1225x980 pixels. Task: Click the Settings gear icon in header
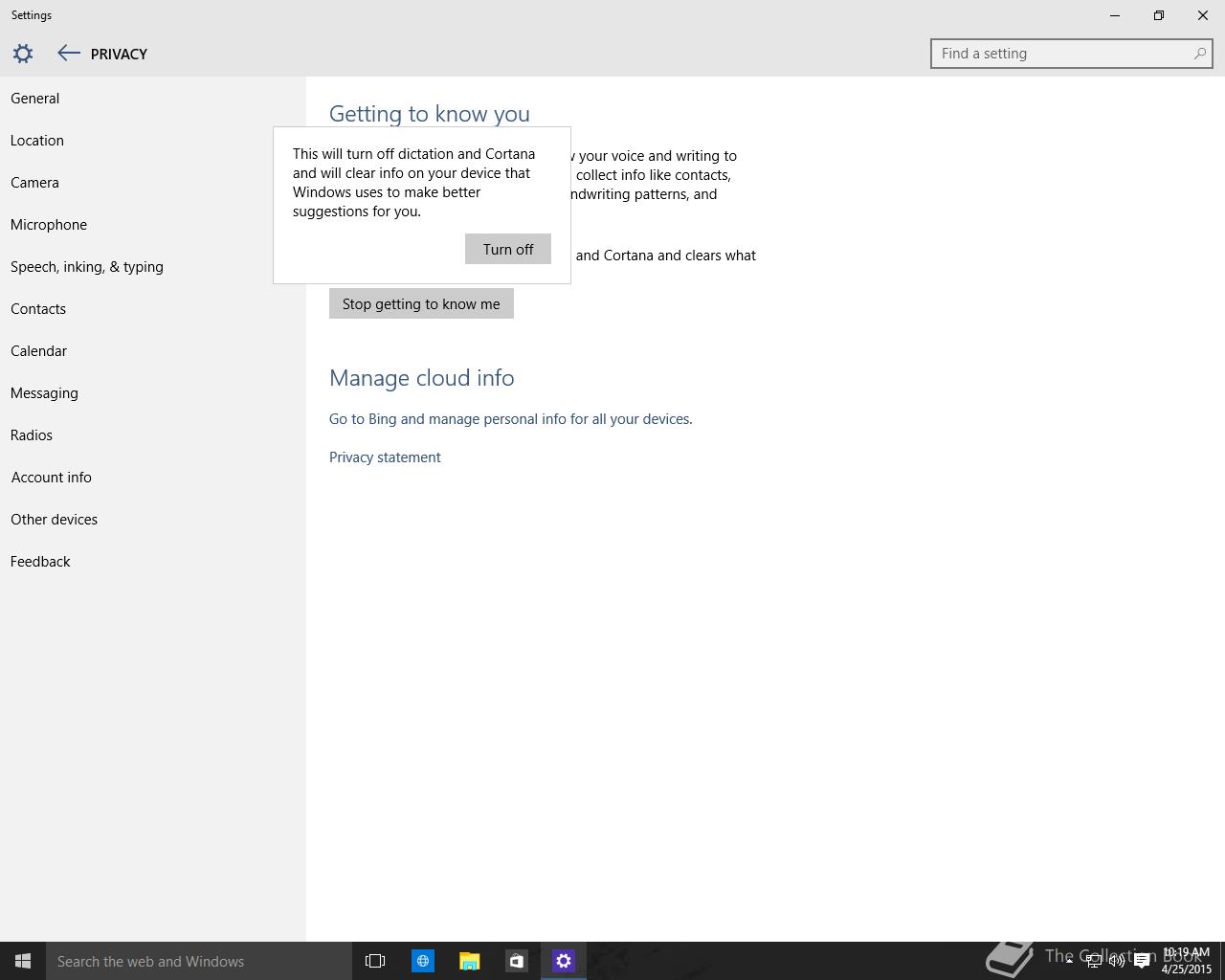23,54
